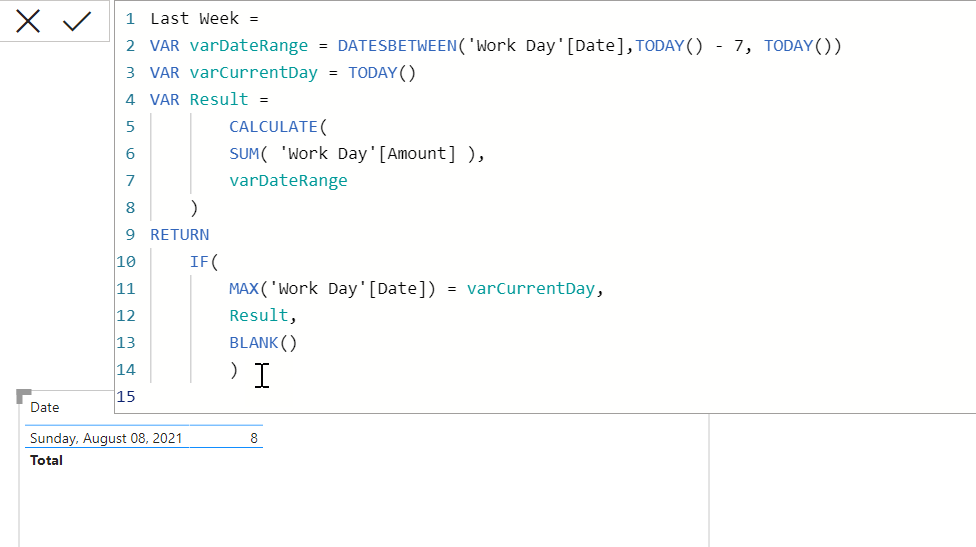Cancel the formula edit with X icon
This screenshot has height=547, width=976.
click(x=28, y=21)
